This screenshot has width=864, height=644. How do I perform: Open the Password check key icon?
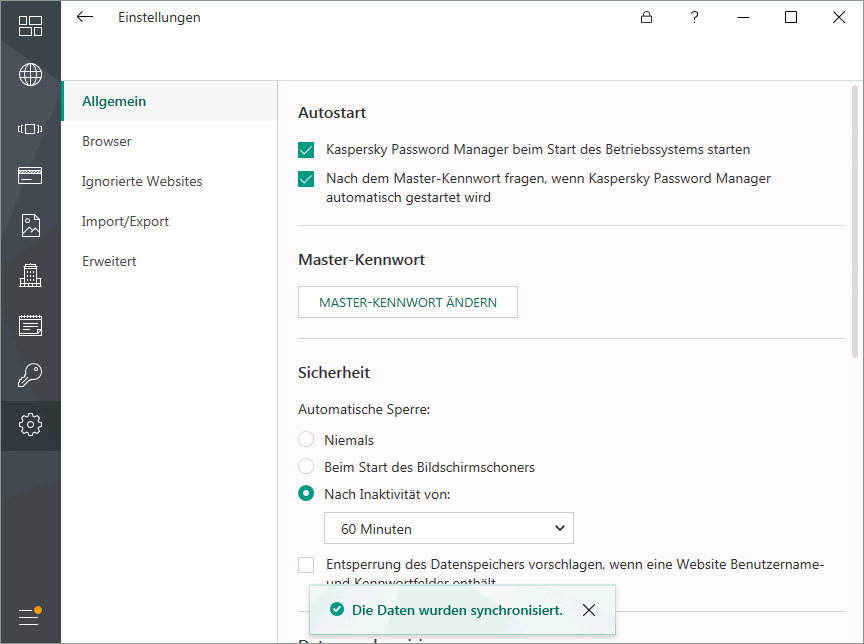pyautogui.click(x=30, y=375)
